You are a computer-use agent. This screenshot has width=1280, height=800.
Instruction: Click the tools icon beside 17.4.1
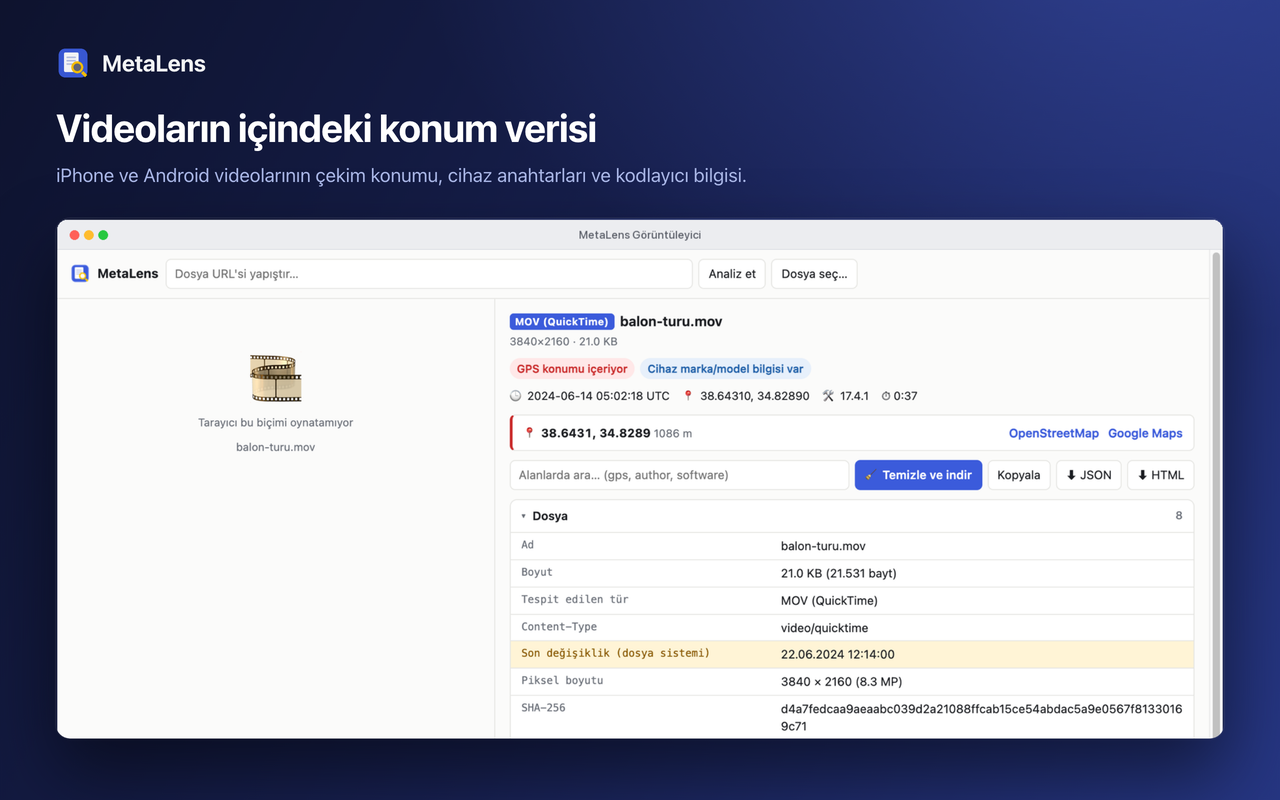(x=828, y=396)
